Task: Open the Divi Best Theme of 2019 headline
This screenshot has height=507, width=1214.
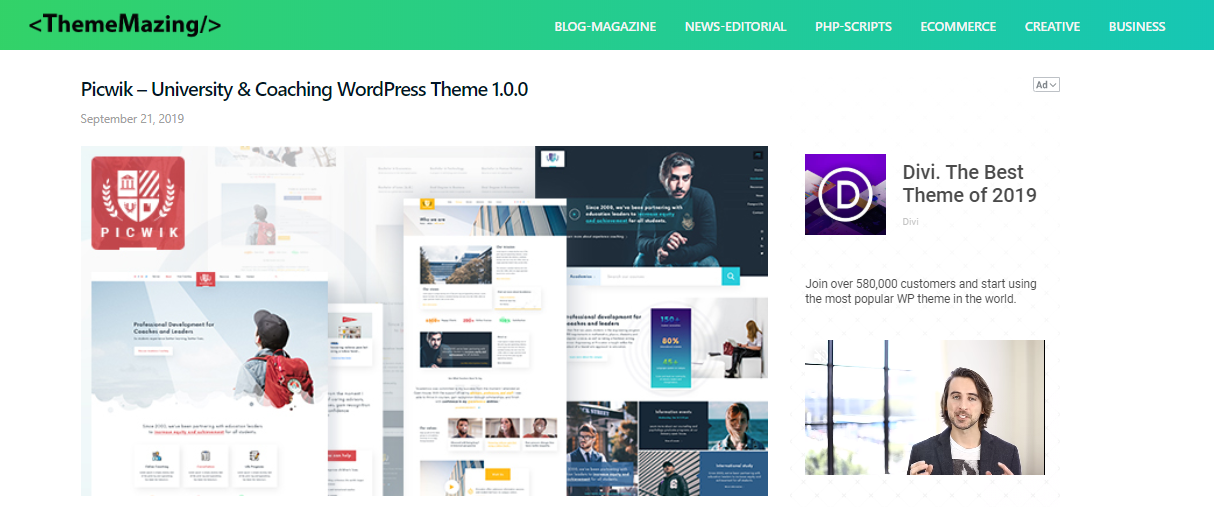Action: pos(969,183)
